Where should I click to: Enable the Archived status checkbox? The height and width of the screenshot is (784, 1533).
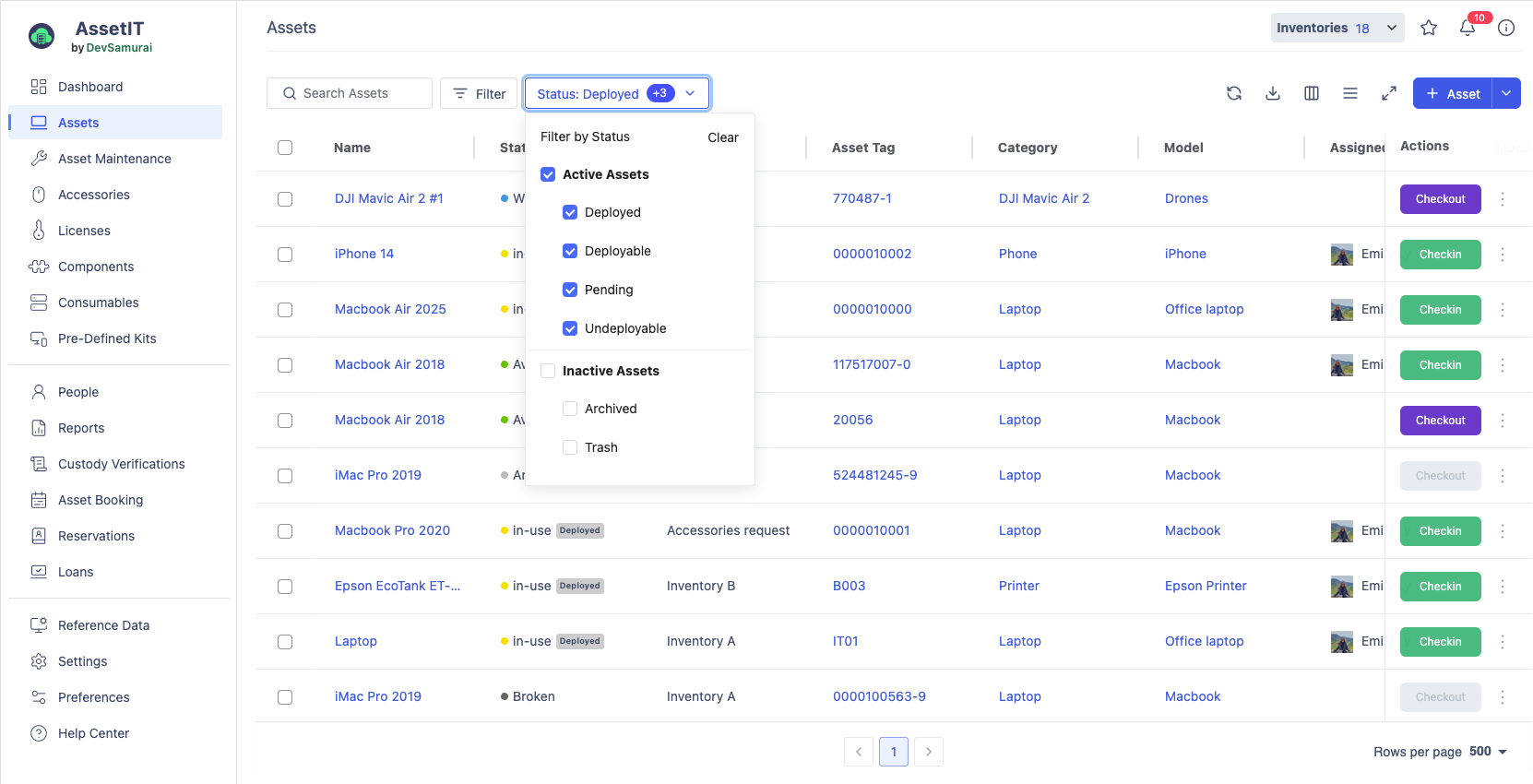point(570,409)
